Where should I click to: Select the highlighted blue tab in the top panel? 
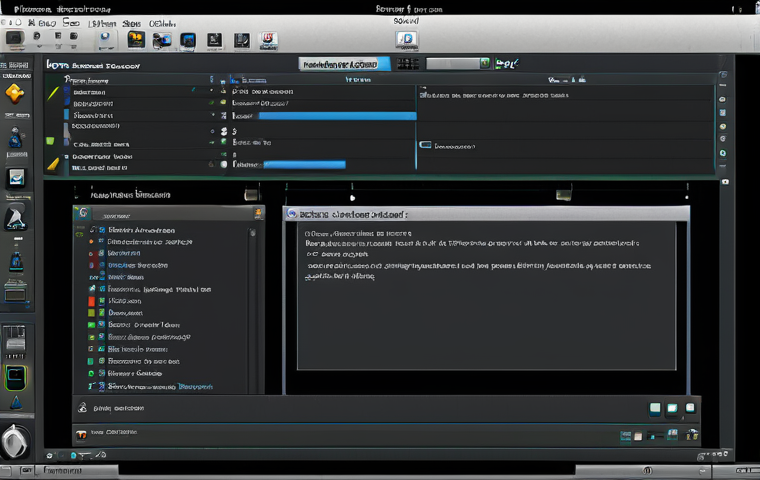click(x=344, y=64)
